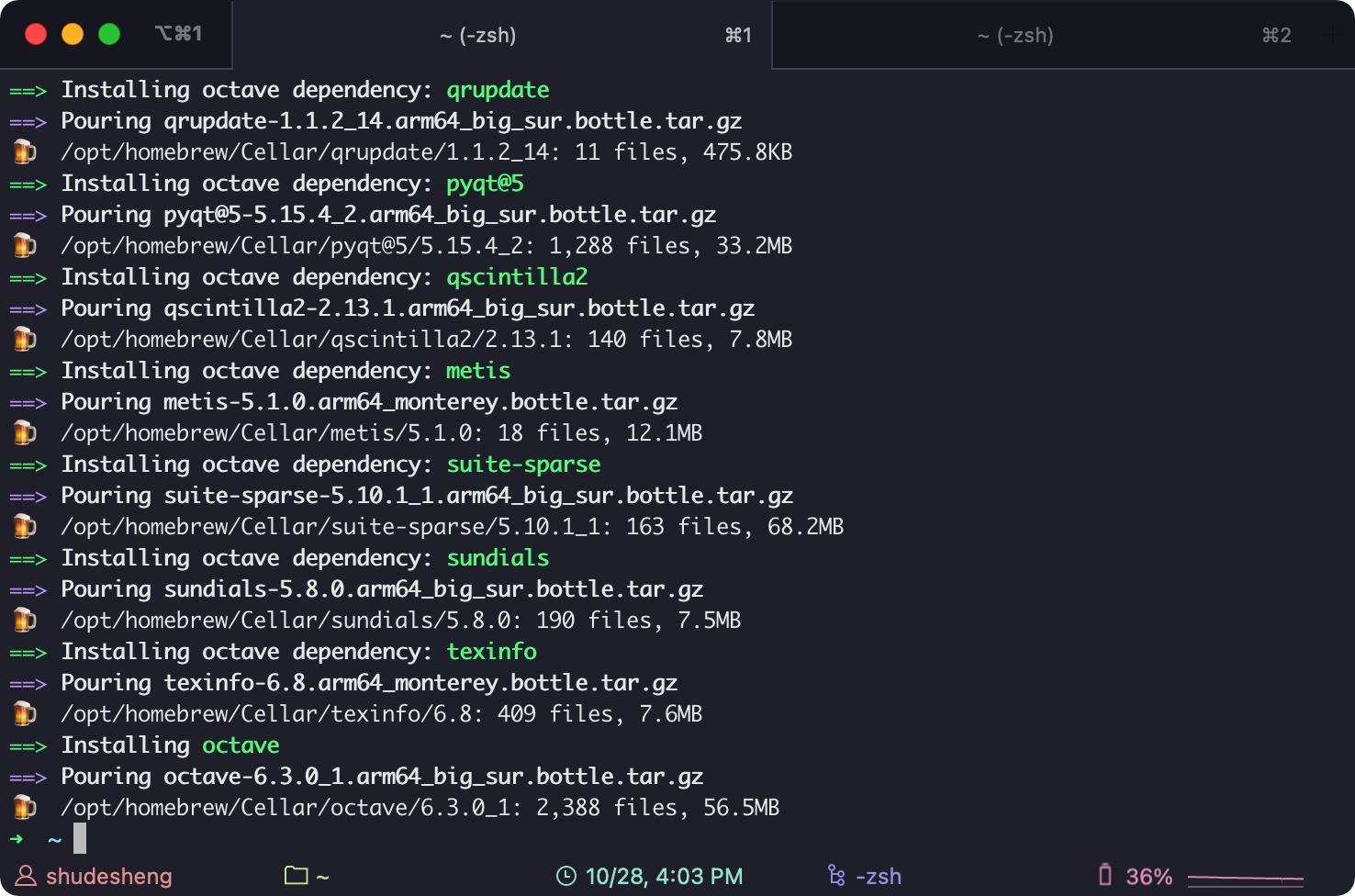Click the beer mug beside octave Cellar path

(x=25, y=807)
